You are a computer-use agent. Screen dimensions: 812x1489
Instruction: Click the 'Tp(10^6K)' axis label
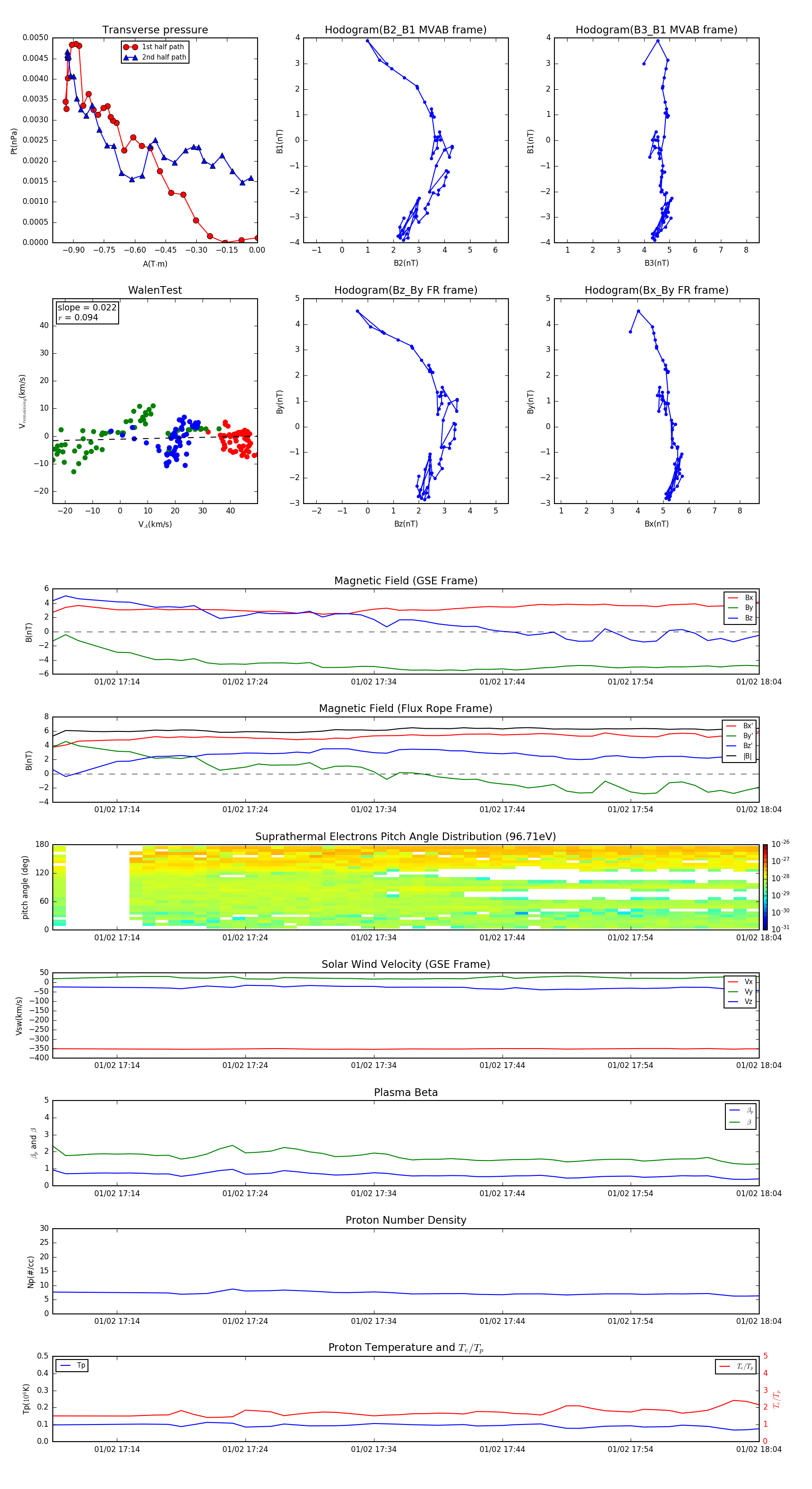click(x=26, y=1399)
